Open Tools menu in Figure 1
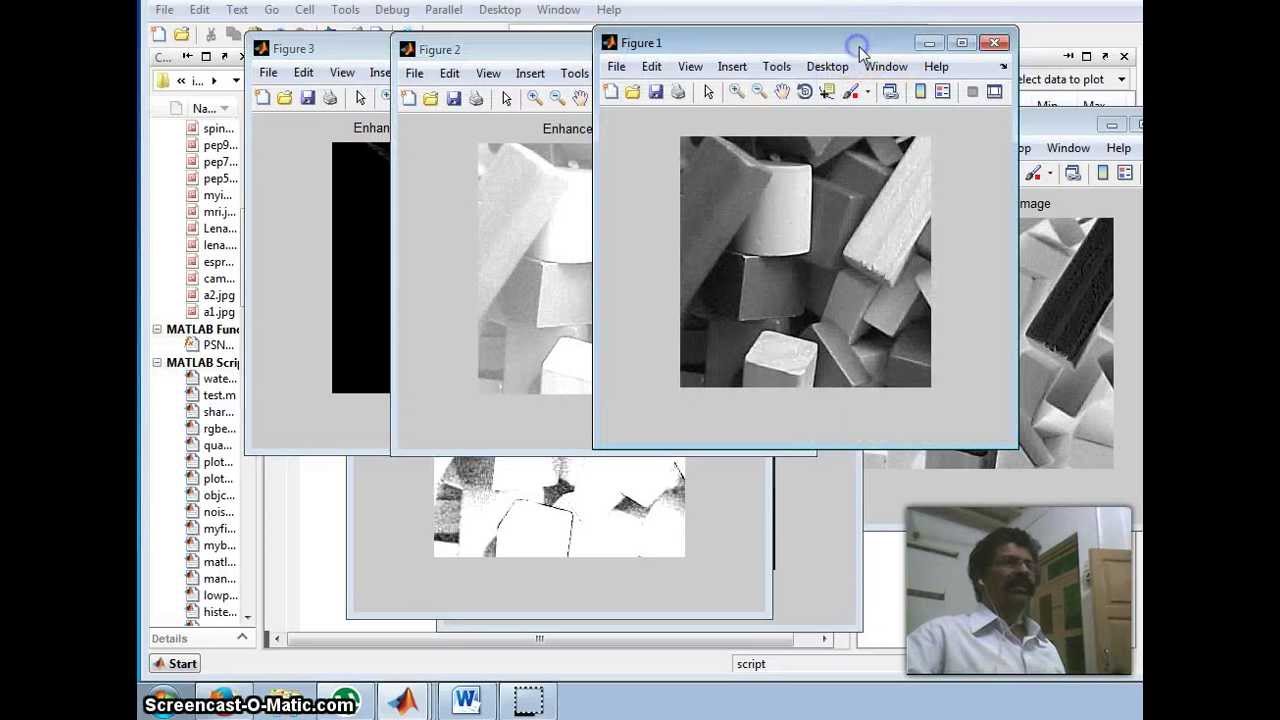Image resolution: width=1280 pixels, height=720 pixels. (776, 67)
